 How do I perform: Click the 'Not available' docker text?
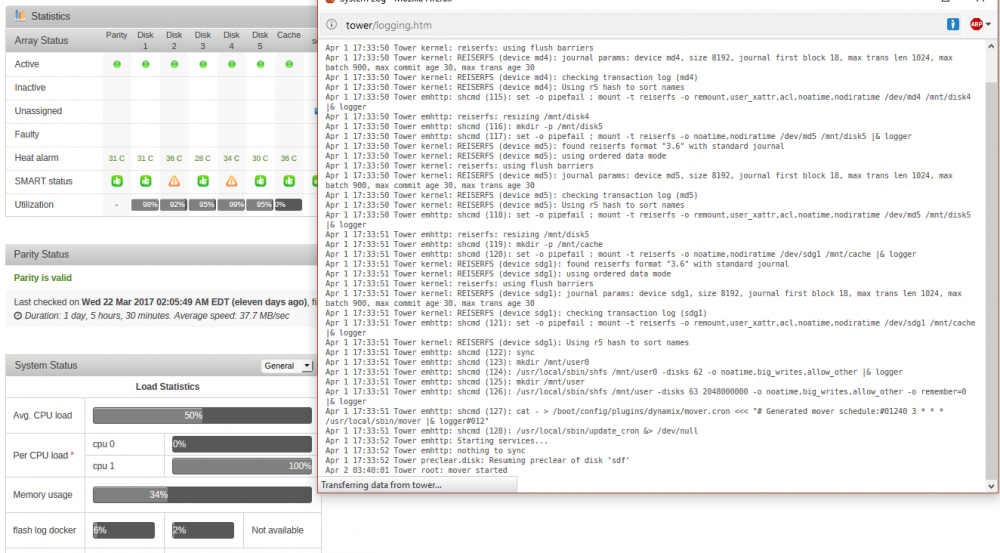tap(277, 530)
